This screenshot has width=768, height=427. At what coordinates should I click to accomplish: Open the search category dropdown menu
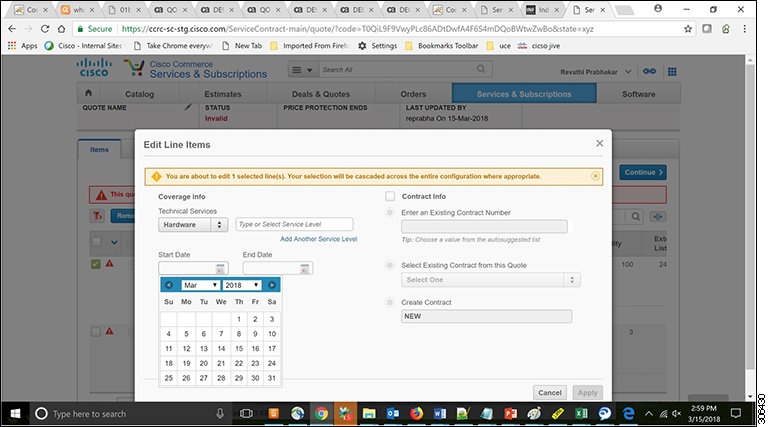tap(302, 70)
